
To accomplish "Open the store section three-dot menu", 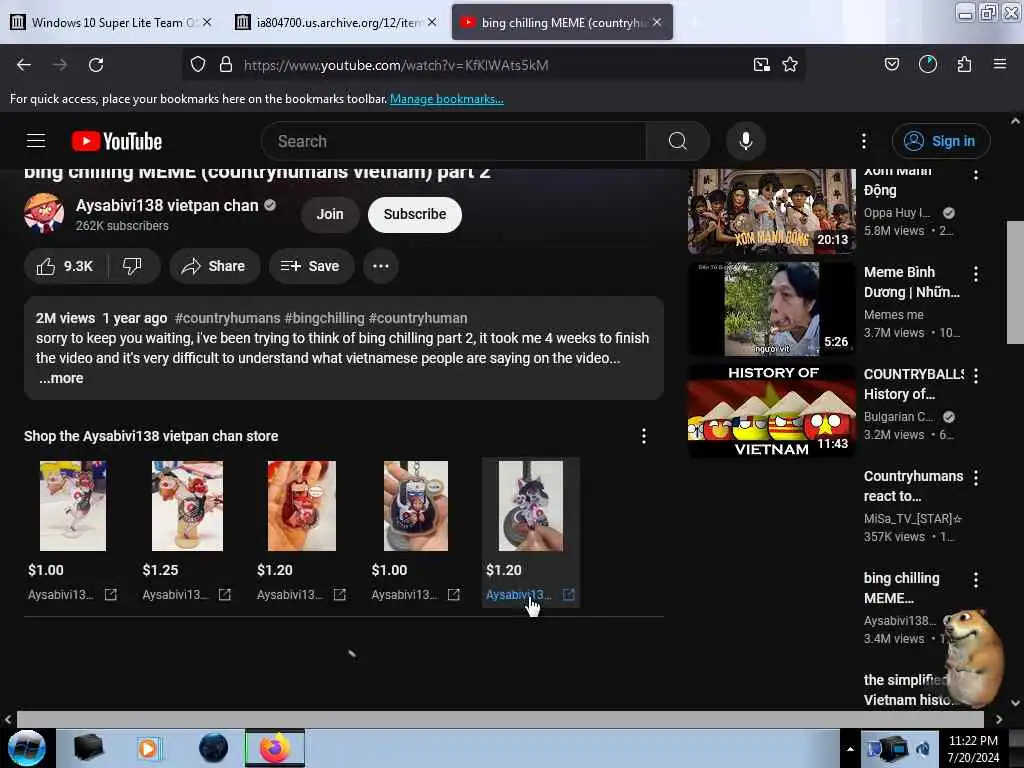I will pos(644,436).
